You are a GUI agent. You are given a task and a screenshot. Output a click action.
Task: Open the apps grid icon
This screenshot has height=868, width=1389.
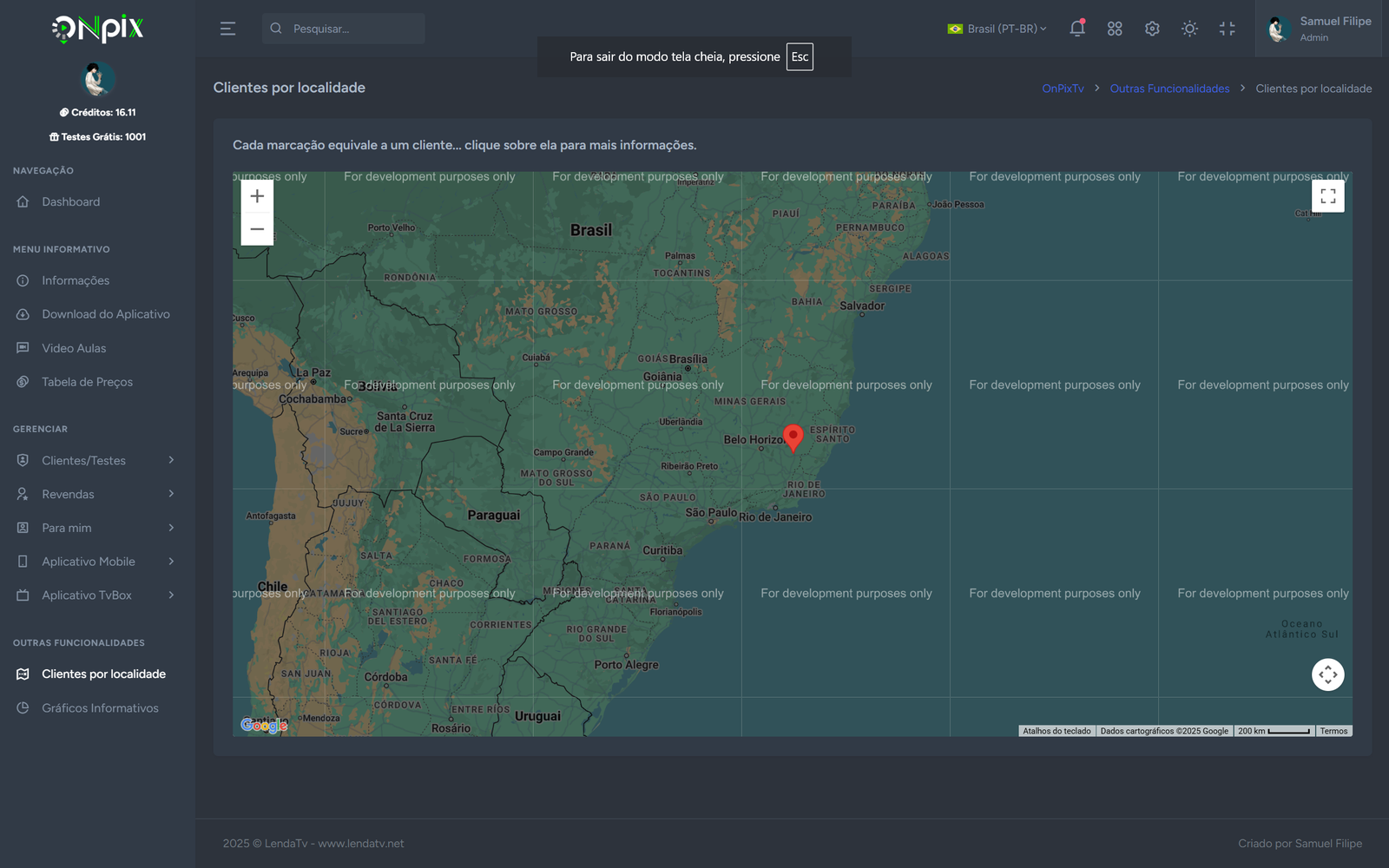(x=1115, y=29)
